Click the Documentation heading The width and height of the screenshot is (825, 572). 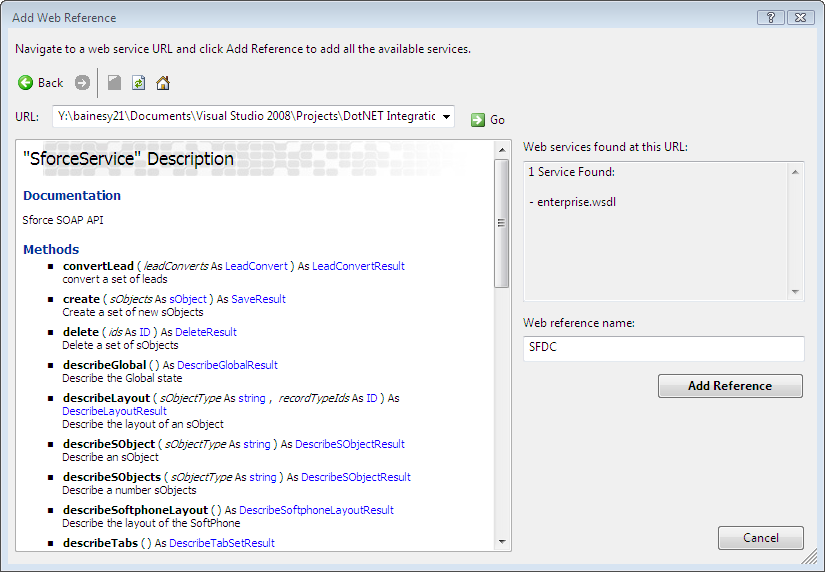72,196
